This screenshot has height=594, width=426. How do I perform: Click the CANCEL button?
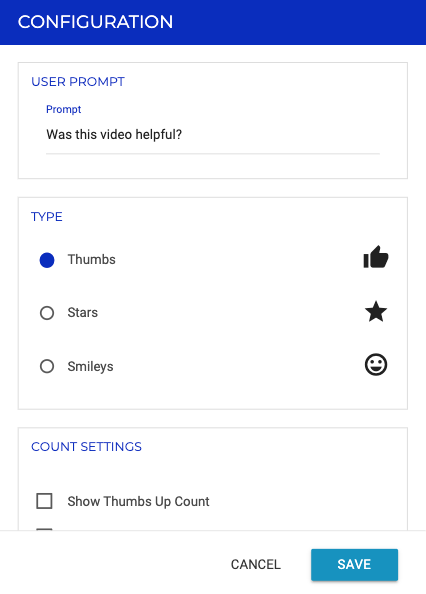click(x=256, y=564)
